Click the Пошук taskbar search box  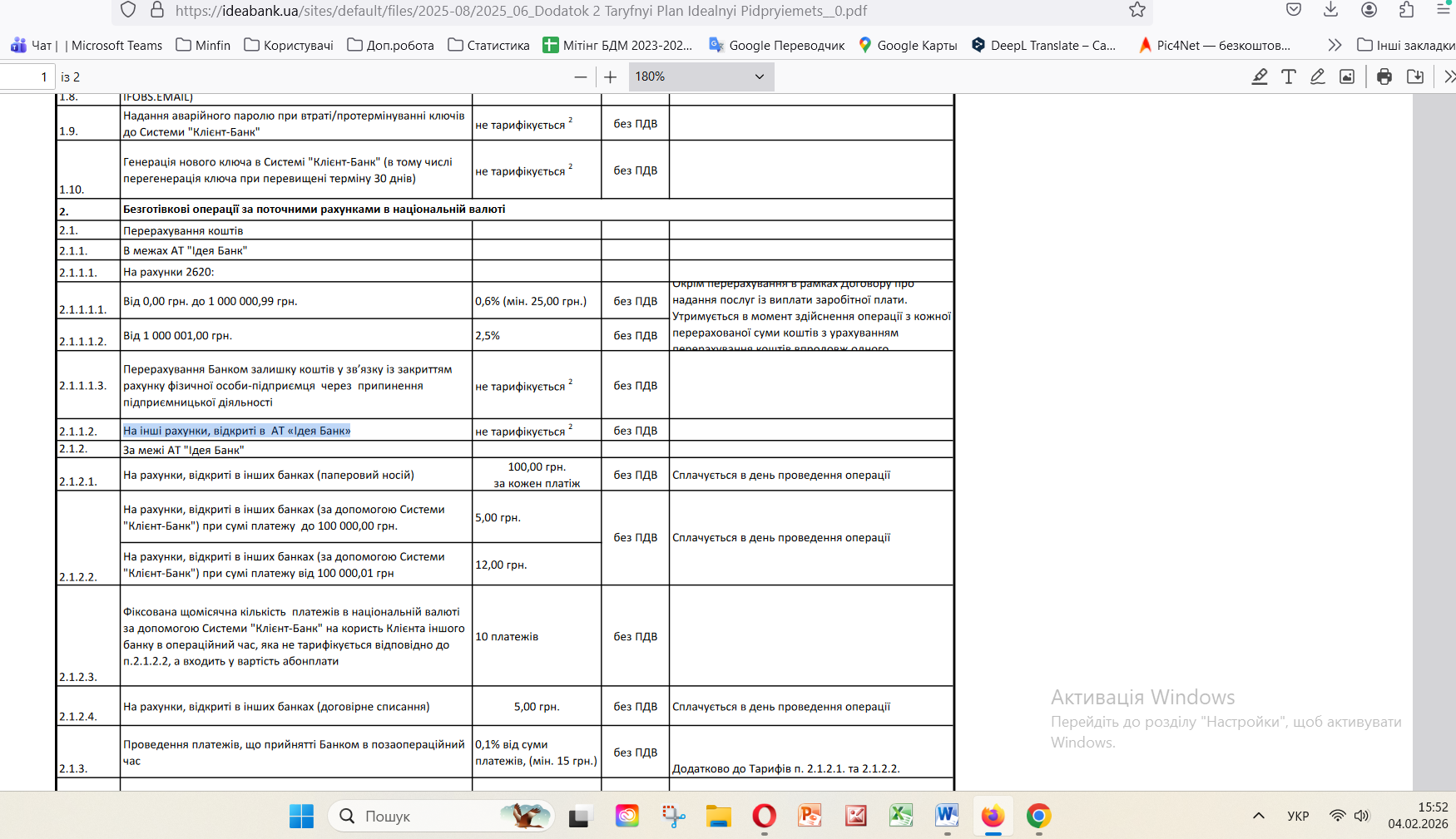[442, 817]
